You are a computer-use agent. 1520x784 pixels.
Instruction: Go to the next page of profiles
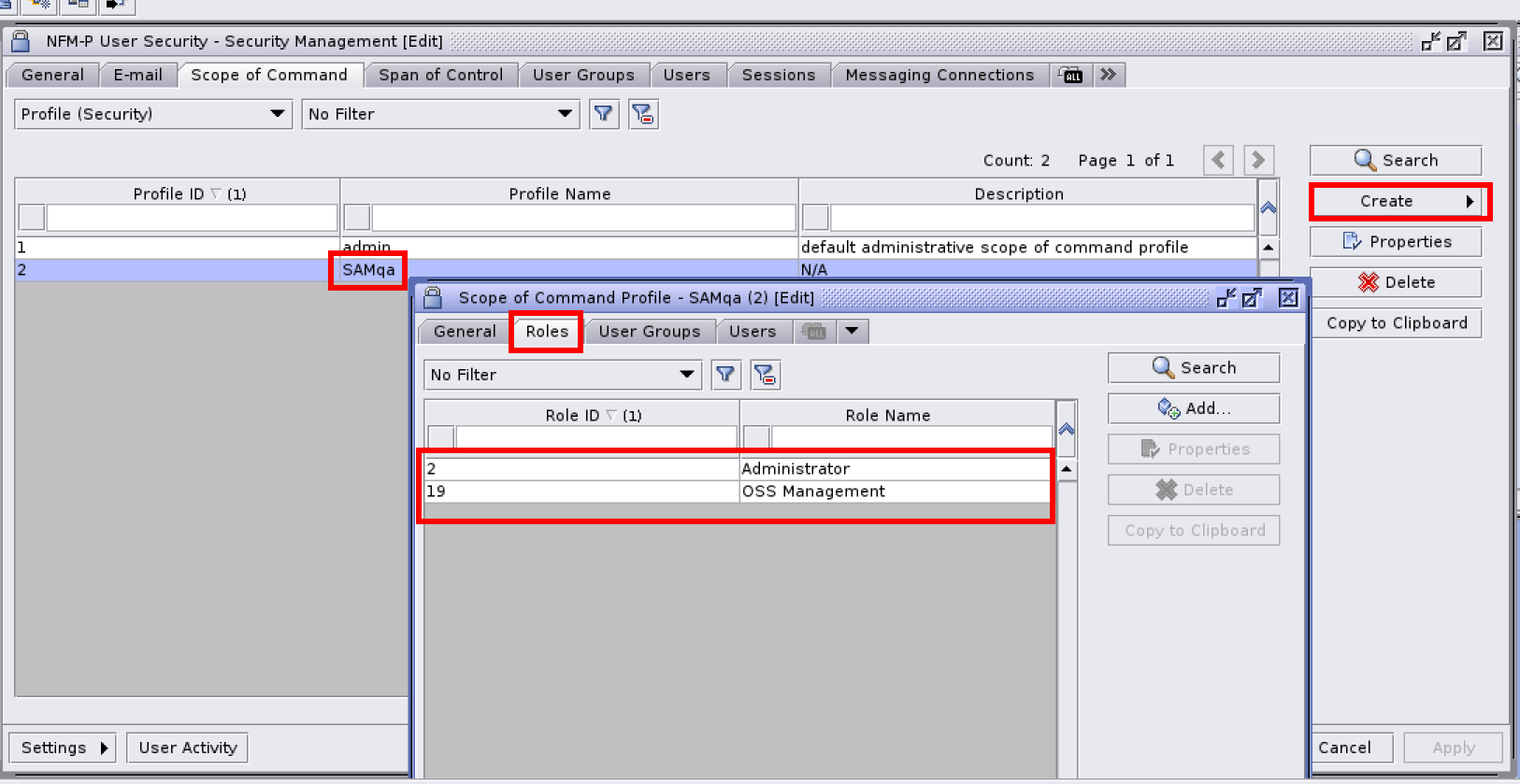click(x=1258, y=160)
